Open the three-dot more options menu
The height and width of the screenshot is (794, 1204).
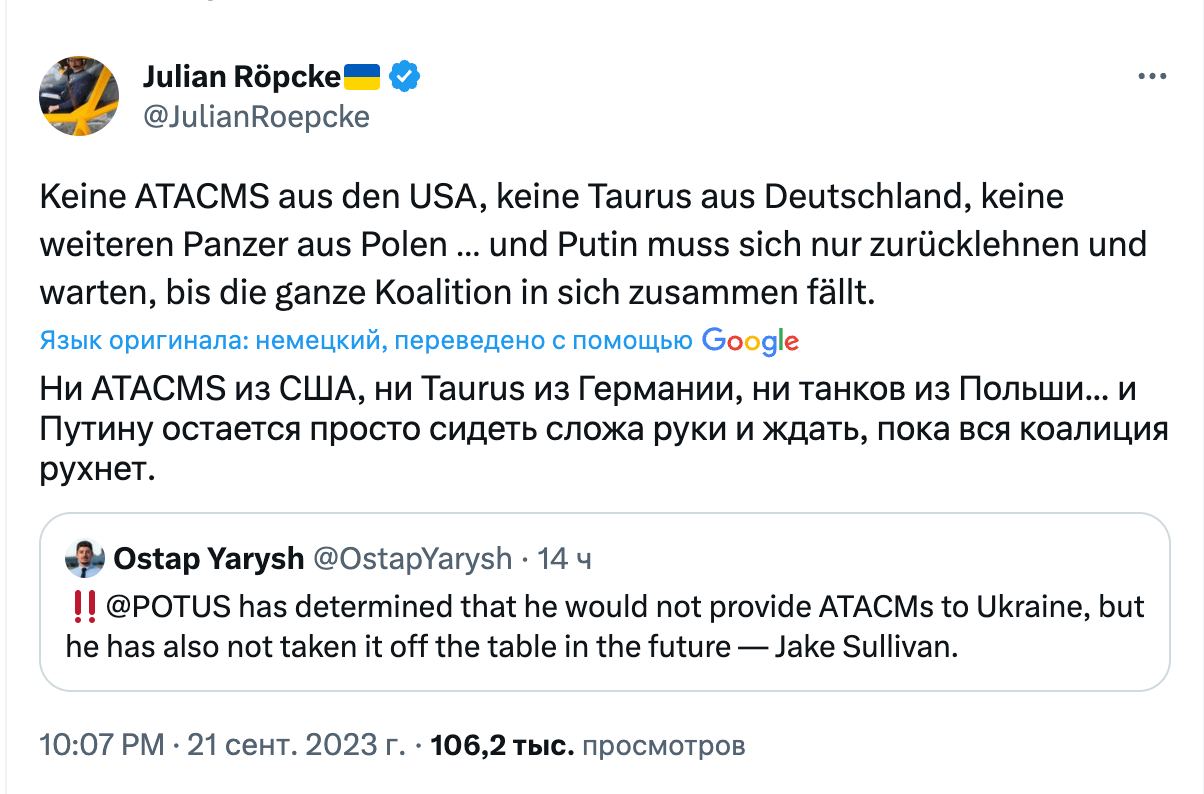[x=1153, y=77]
